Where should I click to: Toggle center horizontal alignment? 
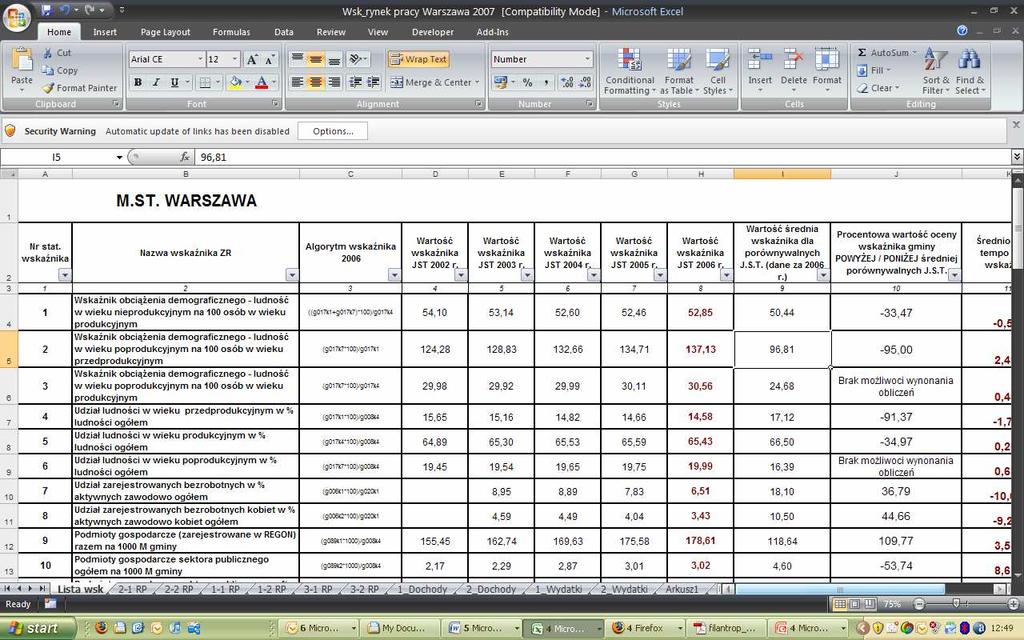[x=315, y=82]
